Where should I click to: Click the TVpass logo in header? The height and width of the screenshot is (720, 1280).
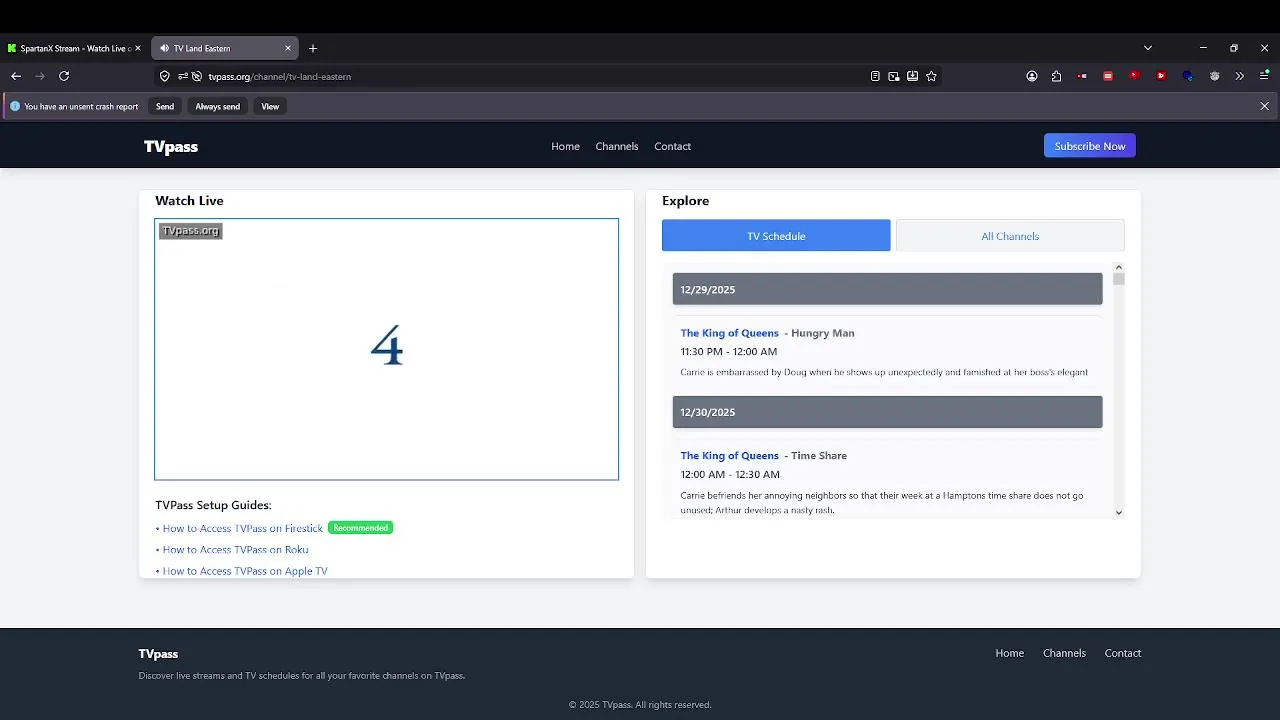(x=171, y=147)
